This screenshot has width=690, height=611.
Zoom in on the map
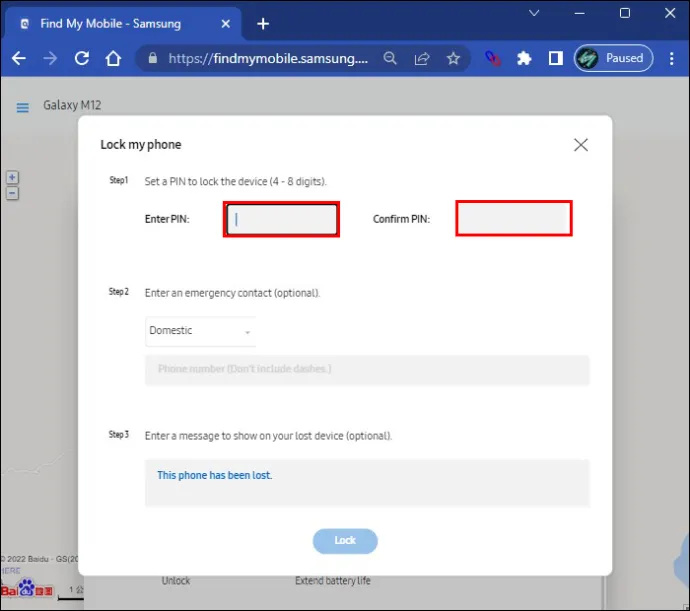[12, 177]
